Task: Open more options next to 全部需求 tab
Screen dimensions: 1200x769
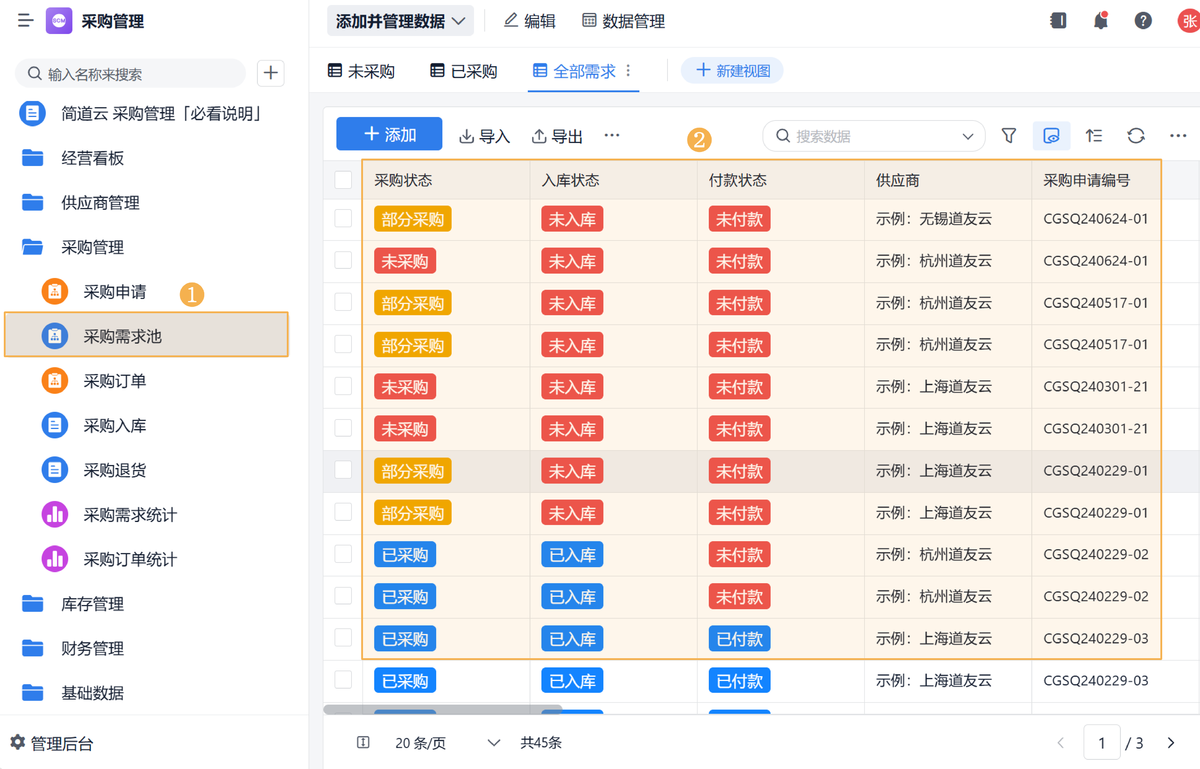Action: pyautogui.click(x=628, y=71)
